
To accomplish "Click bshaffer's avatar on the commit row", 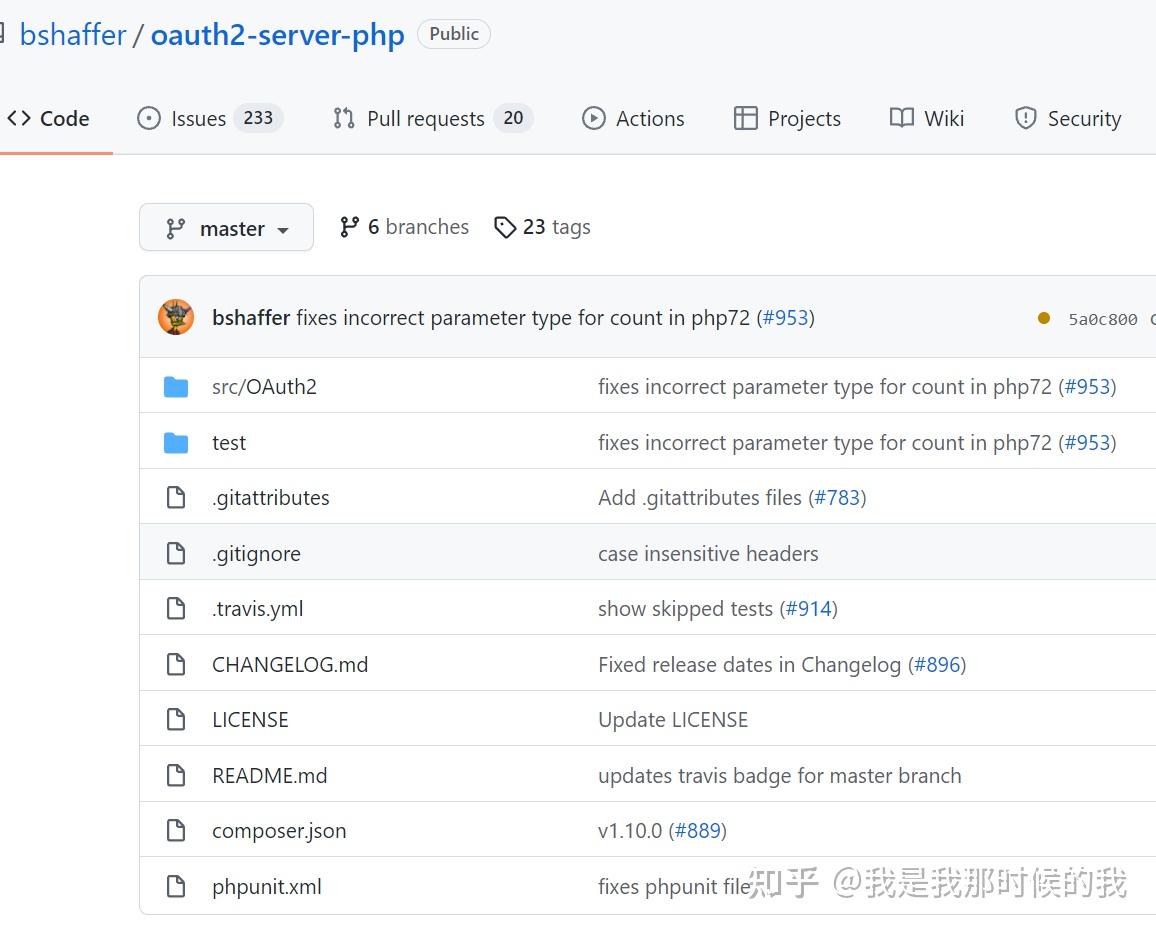I will point(176,317).
